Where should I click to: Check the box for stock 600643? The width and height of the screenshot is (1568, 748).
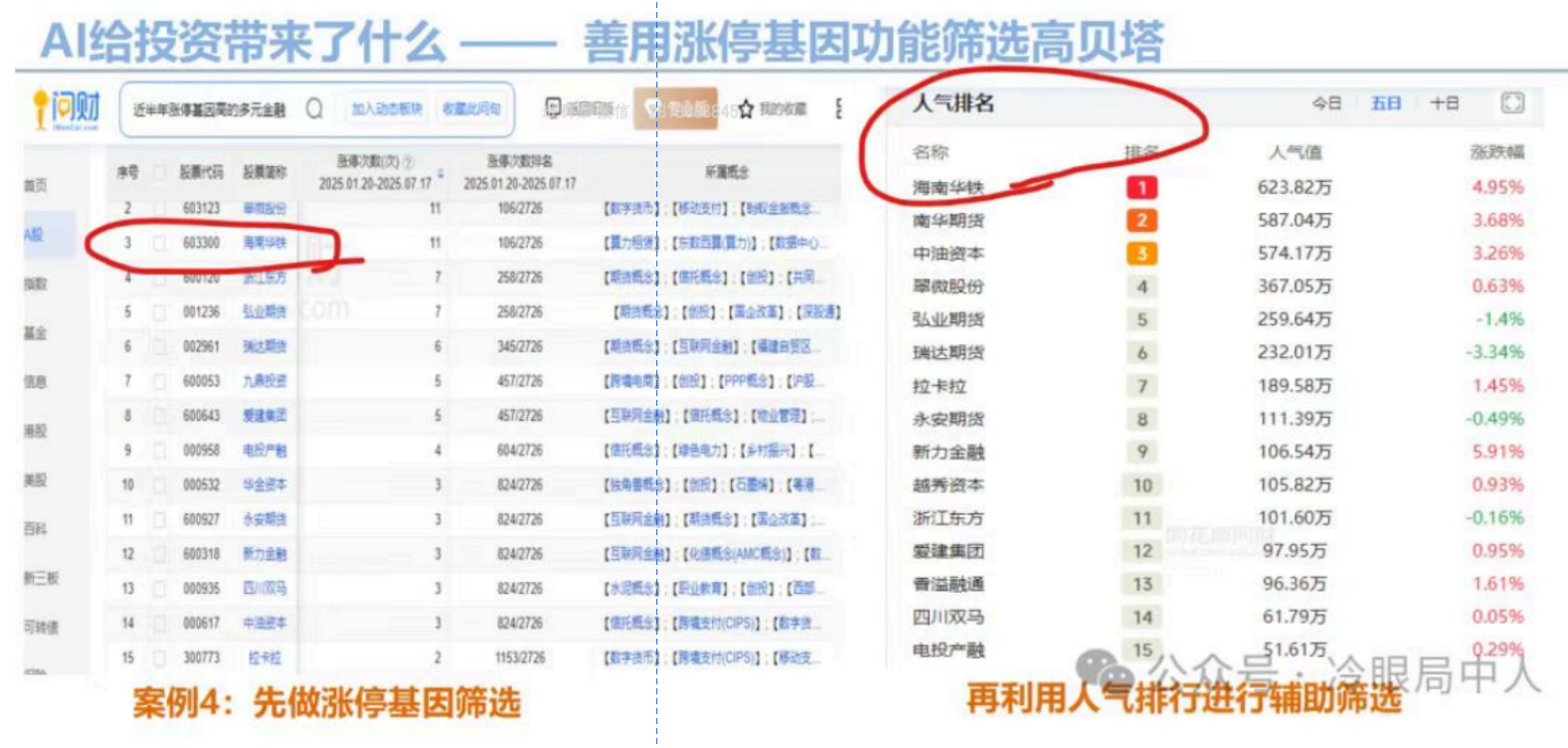[x=159, y=416]
